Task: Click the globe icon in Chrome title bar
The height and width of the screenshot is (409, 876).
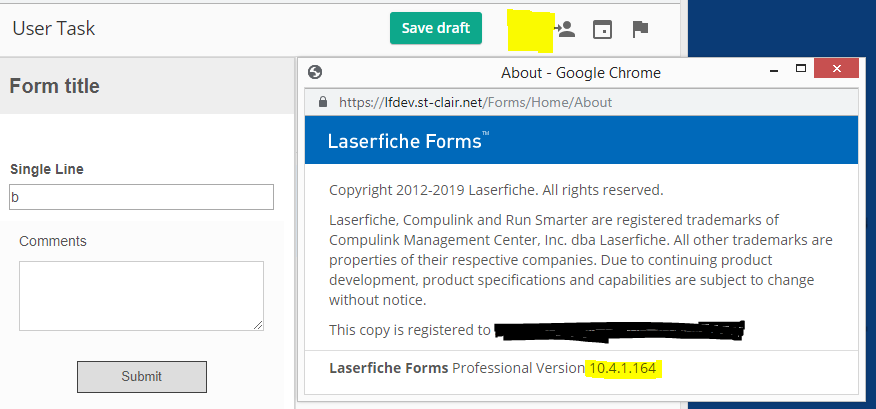Action: (x=316, y=72)
